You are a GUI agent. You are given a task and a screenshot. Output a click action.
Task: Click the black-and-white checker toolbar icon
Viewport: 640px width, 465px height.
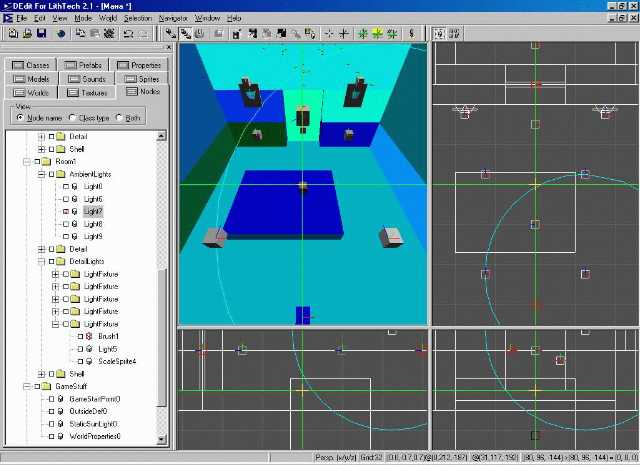click(281, 33)
